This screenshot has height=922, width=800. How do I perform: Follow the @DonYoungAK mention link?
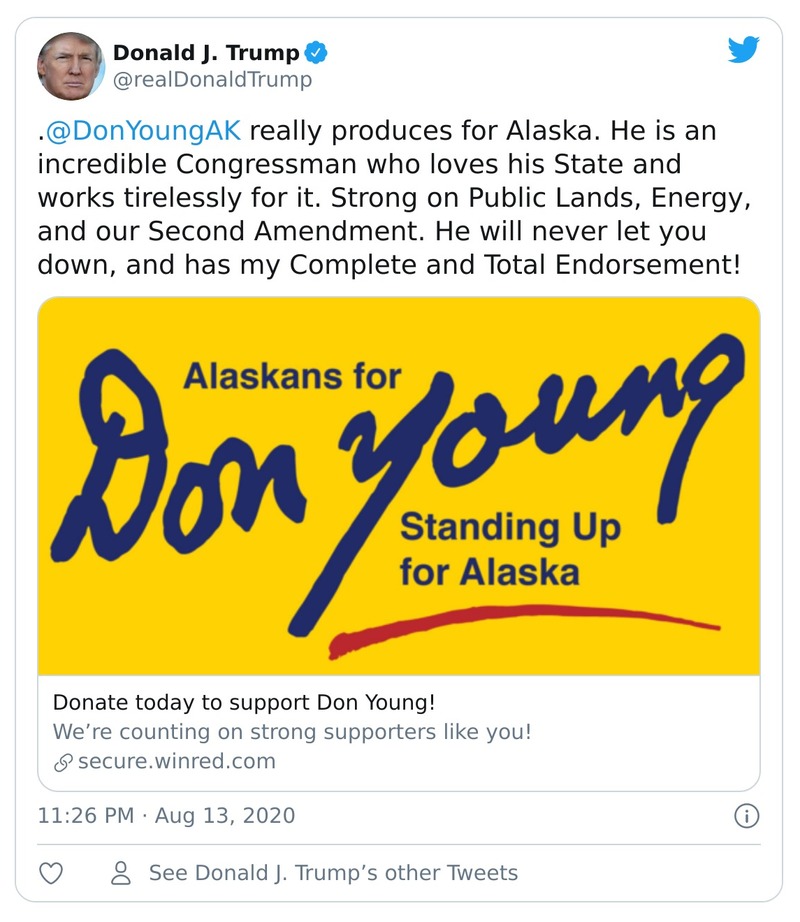(x=143, y=133)
